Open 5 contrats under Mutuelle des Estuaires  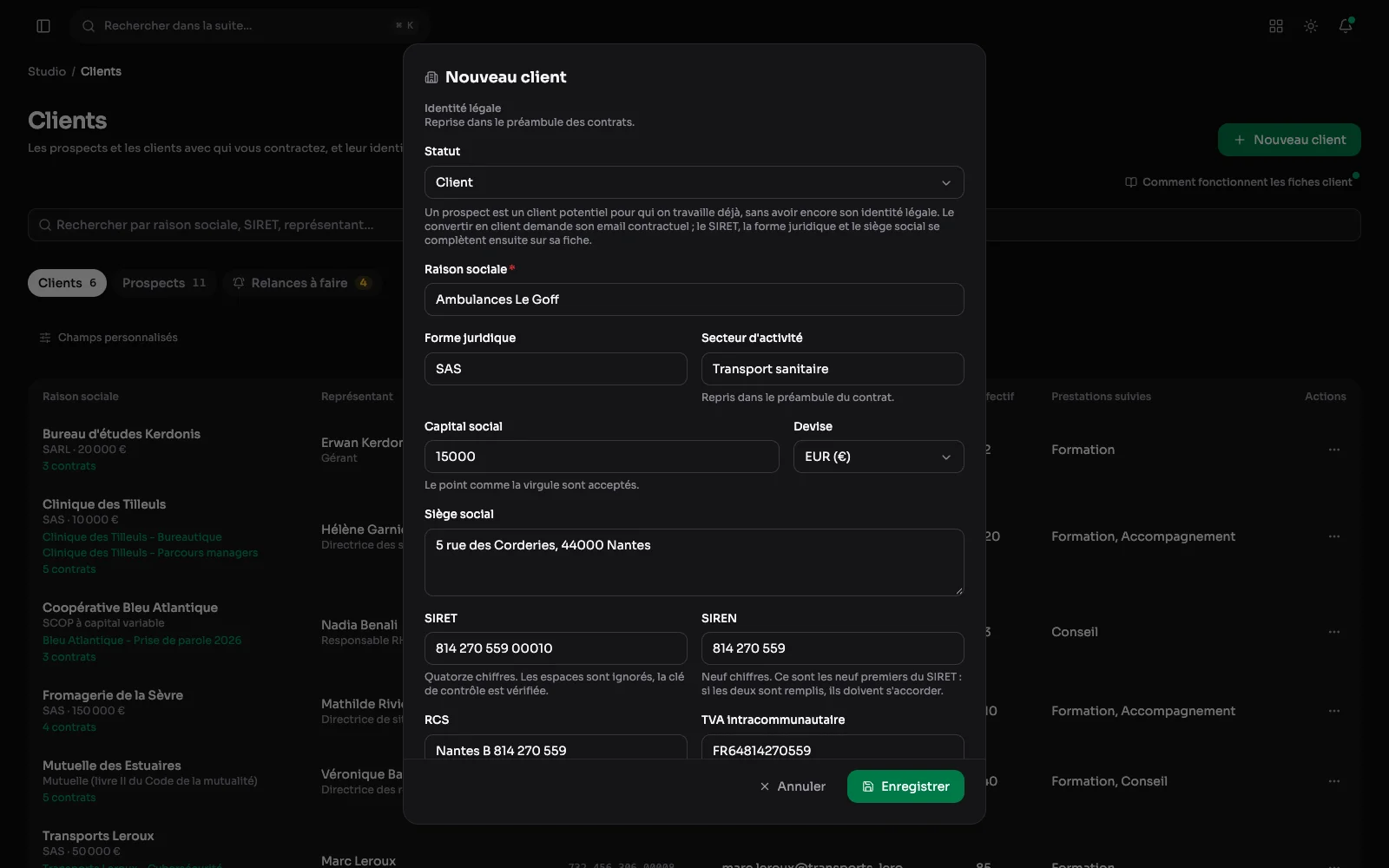click(x=69, y=798)
